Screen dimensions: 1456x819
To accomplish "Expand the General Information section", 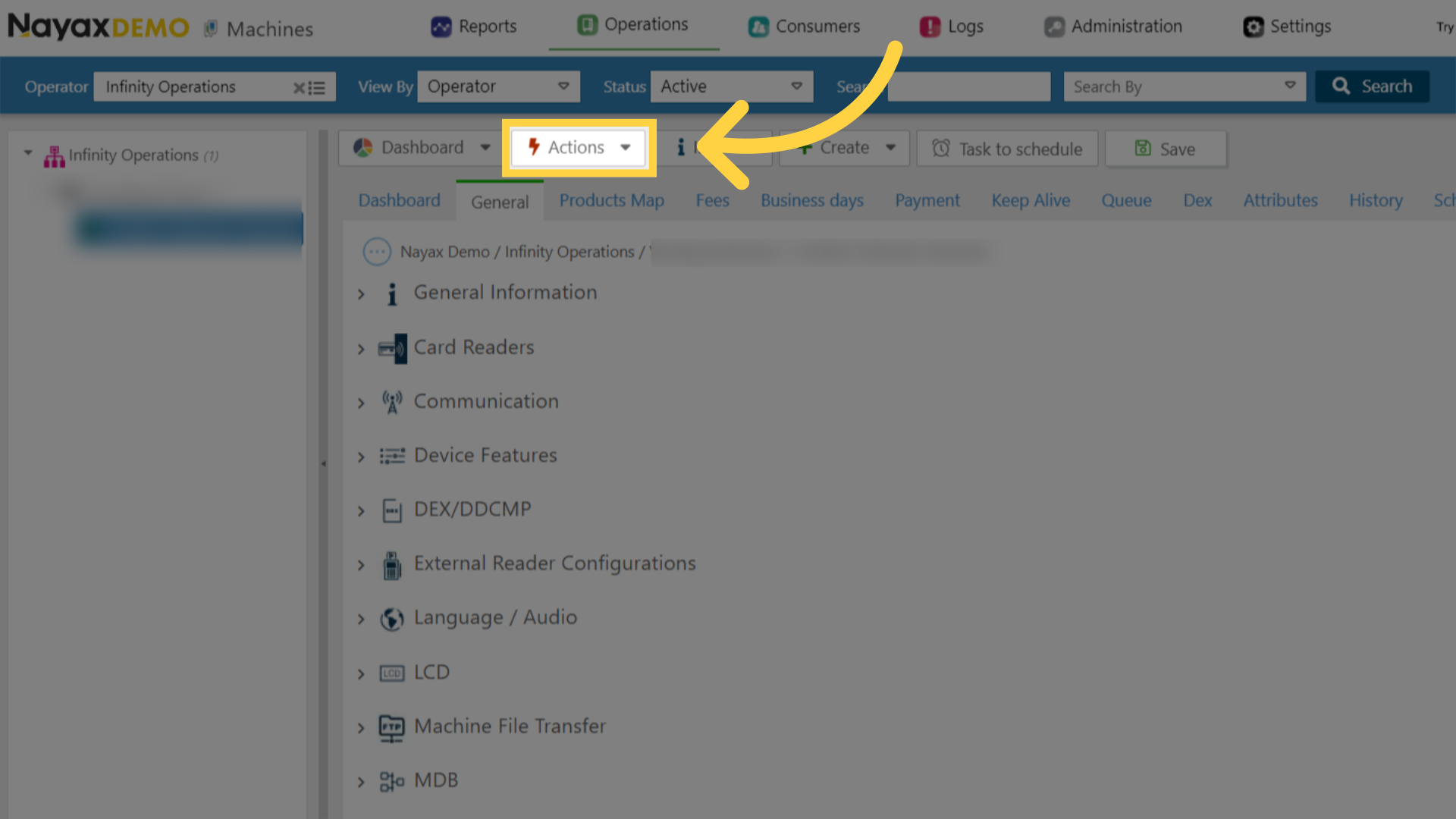I will 361,294.
